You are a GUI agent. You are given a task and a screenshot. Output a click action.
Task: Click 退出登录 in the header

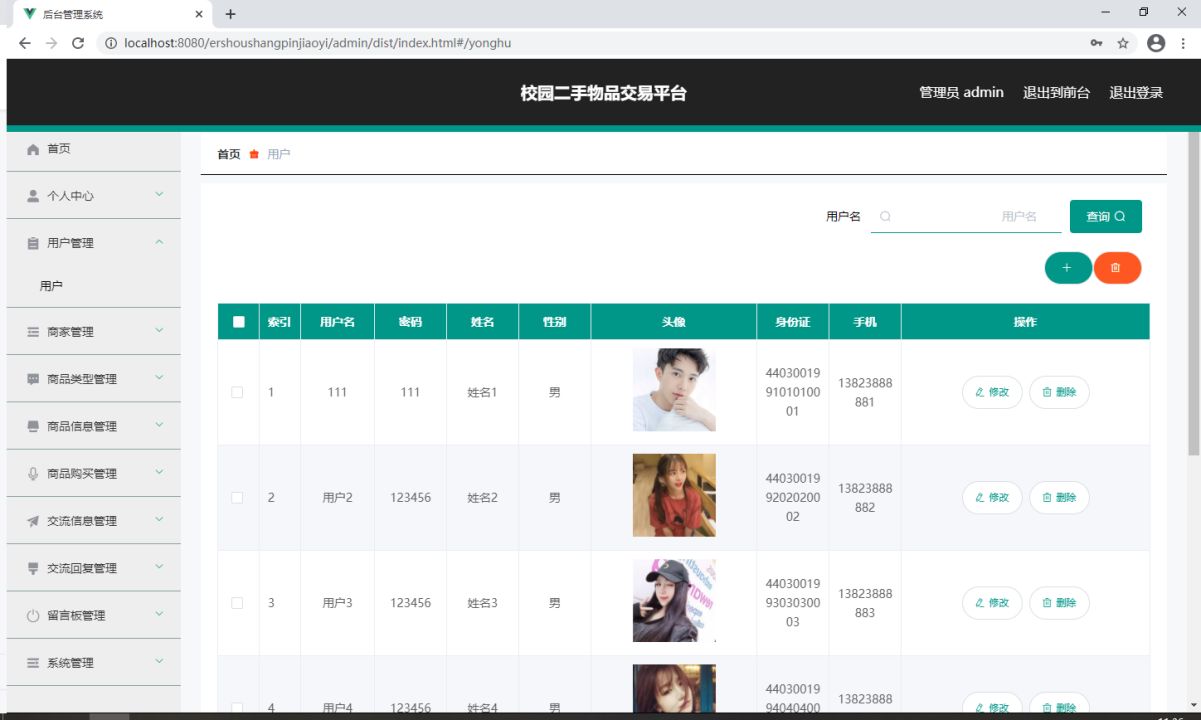click(x=1136, y=93)
